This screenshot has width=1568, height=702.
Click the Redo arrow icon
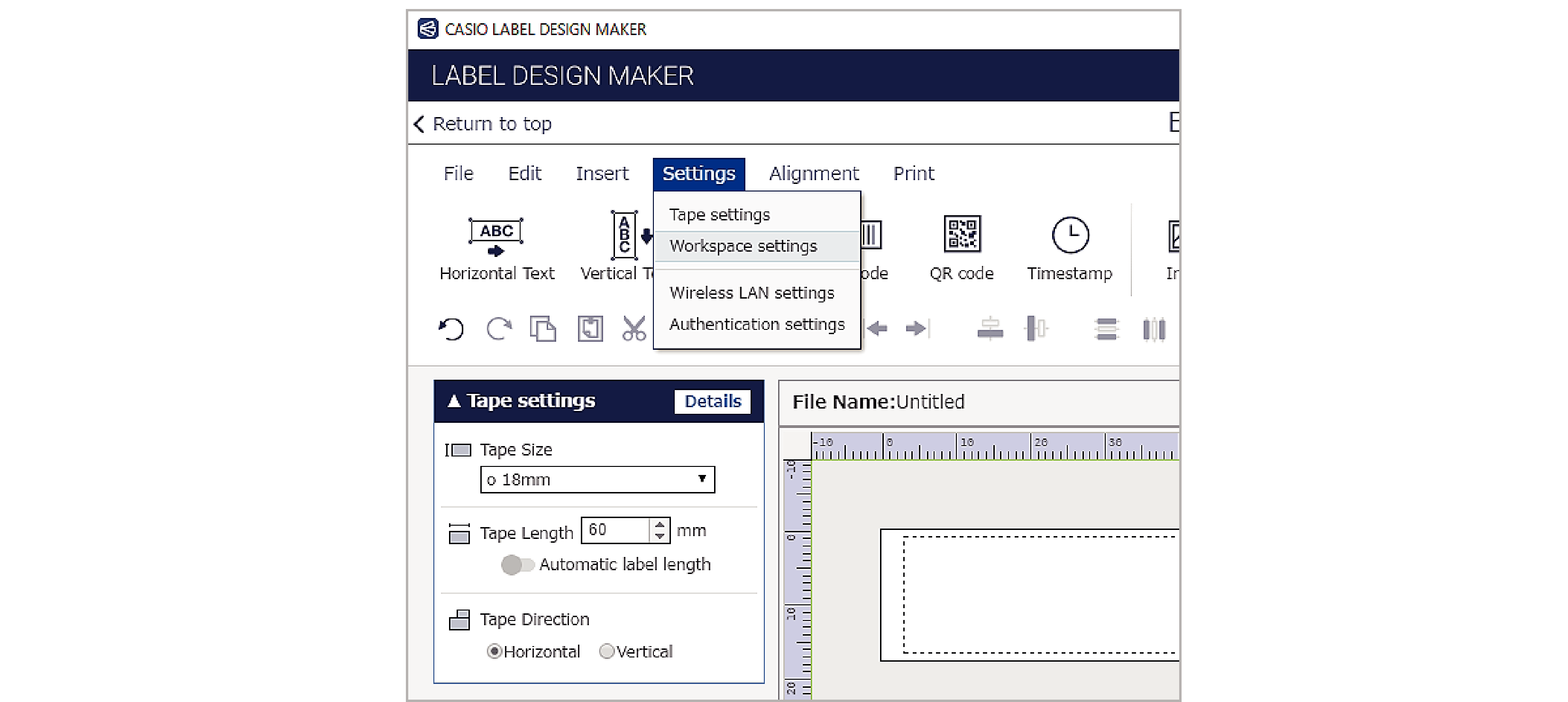click(498, 329)
